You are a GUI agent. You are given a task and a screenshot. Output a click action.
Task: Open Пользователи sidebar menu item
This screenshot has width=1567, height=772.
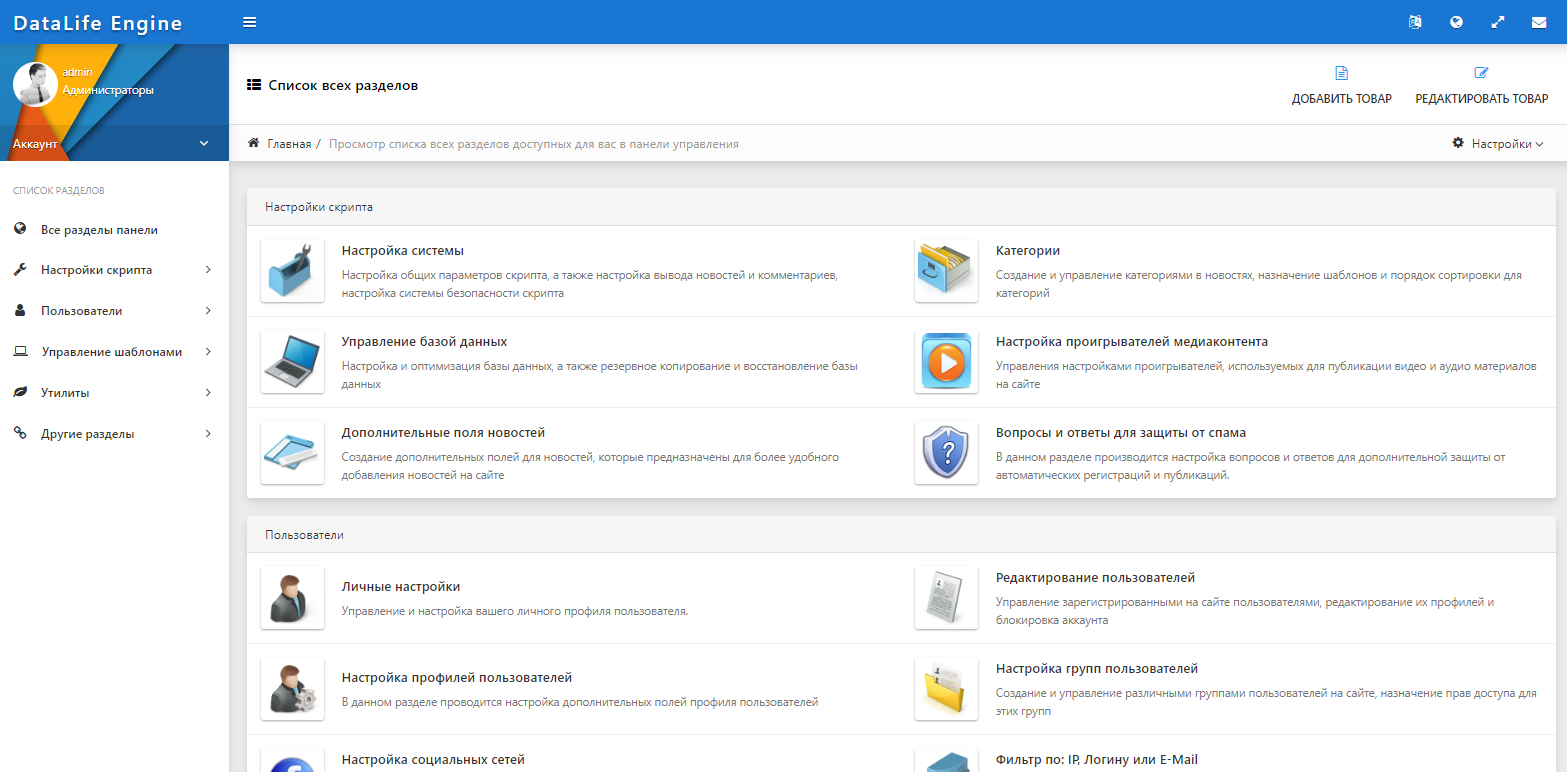(x=113, y=311)
